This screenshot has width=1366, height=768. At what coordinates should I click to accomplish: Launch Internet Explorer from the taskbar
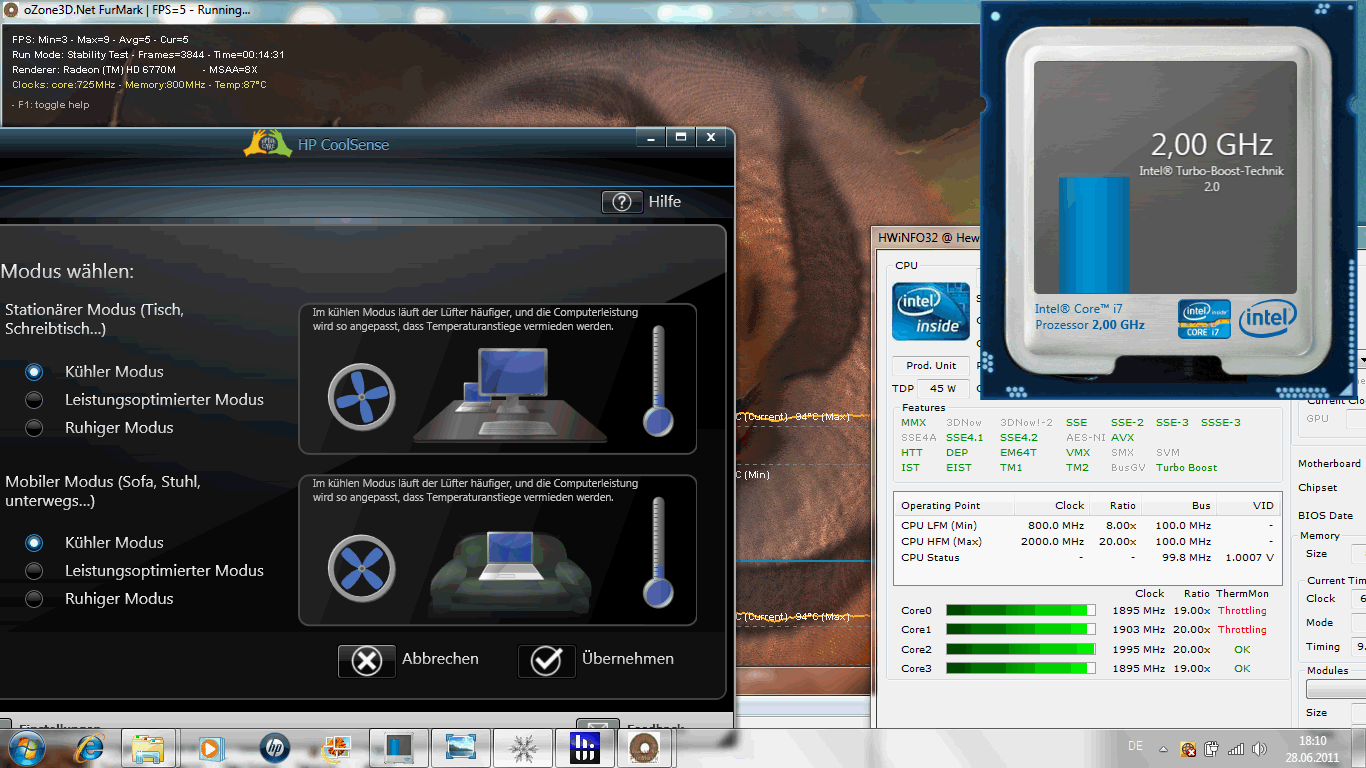(89, 748)
